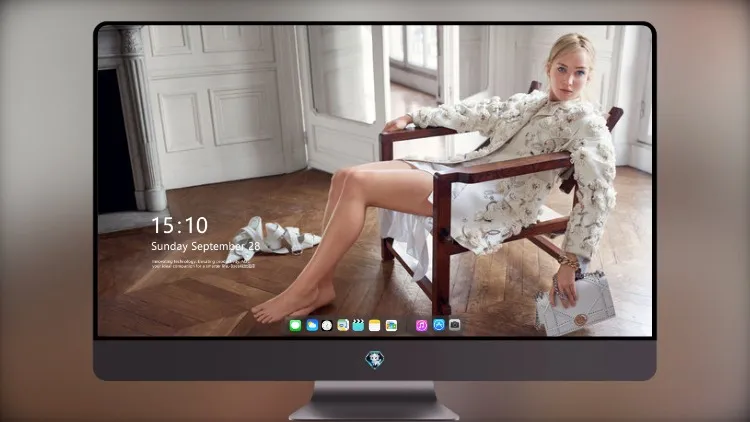Launch the Weather app from the dock
The height and width of the screenshot is (422, 750).
pos(312,325)
